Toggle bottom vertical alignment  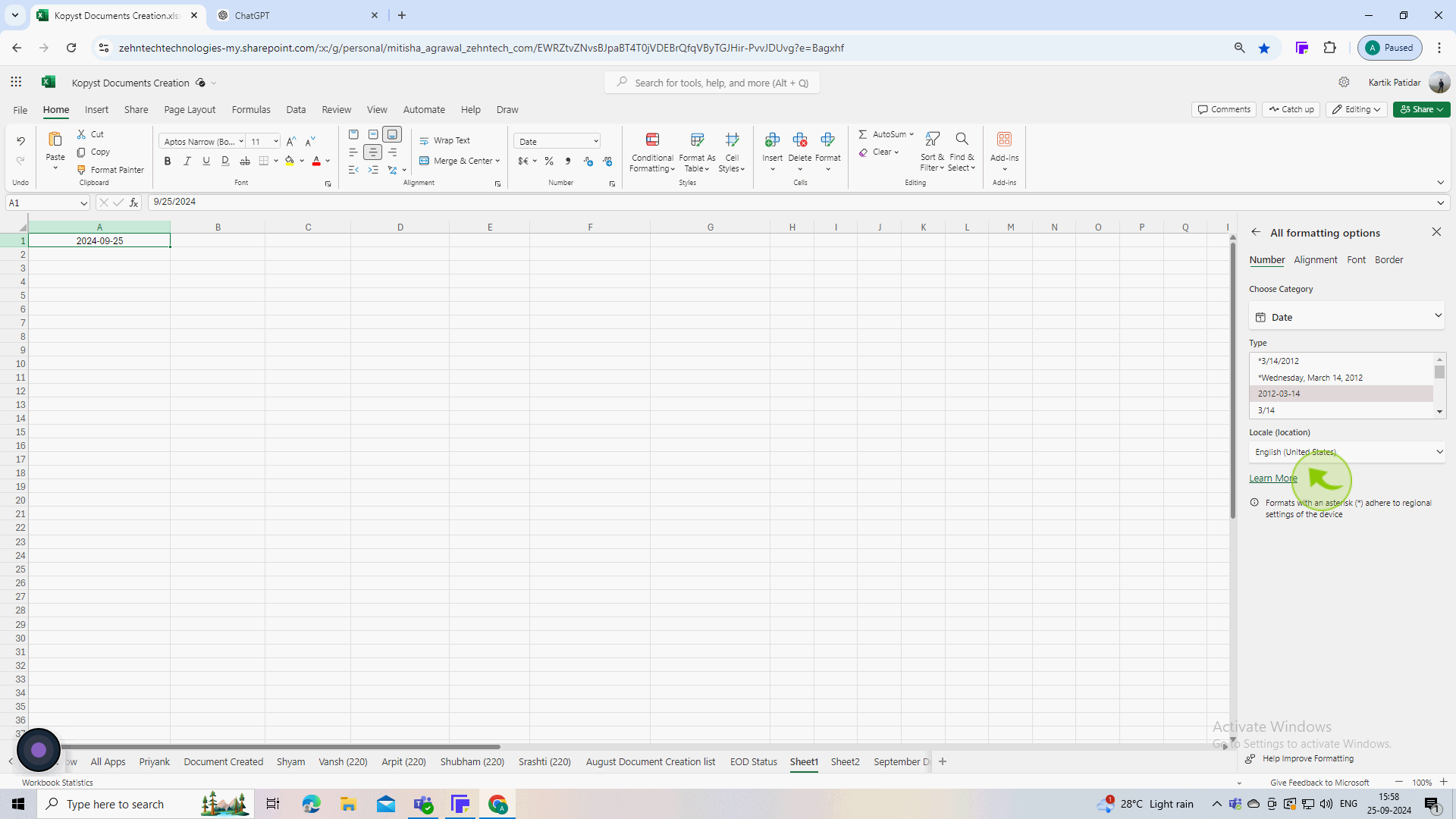click(x=392, y=134)
